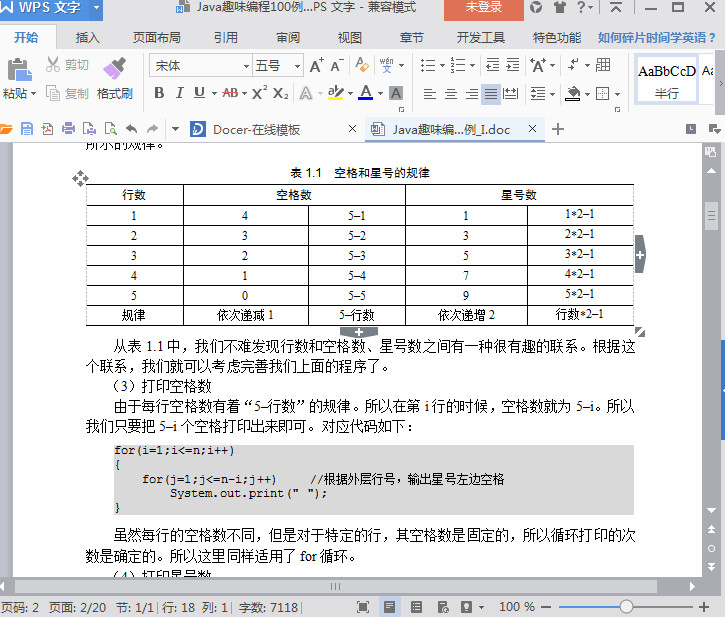This screenshot has height=617, width=725.
Task: Toggle strikethrough AB formatting
Action: click(230, 93)
